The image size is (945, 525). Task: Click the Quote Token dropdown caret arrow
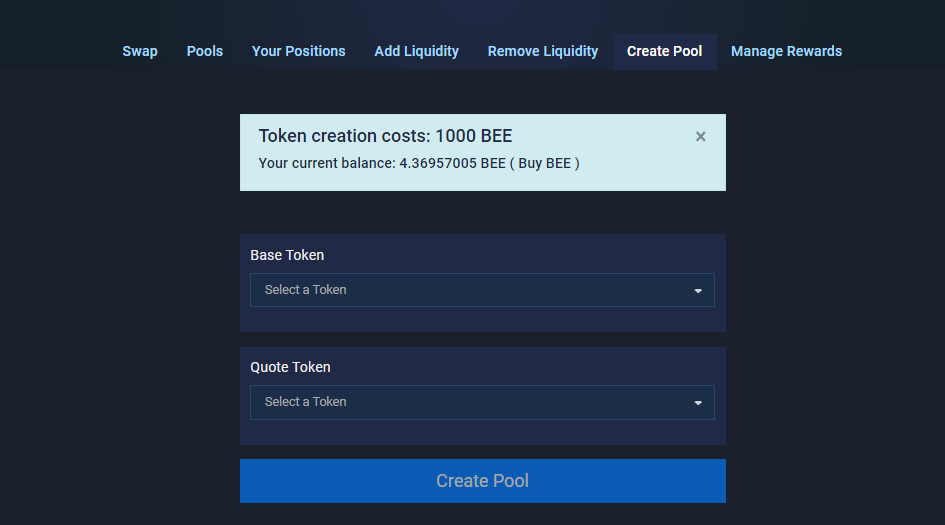pyautogui.click(x=698, y=403)
